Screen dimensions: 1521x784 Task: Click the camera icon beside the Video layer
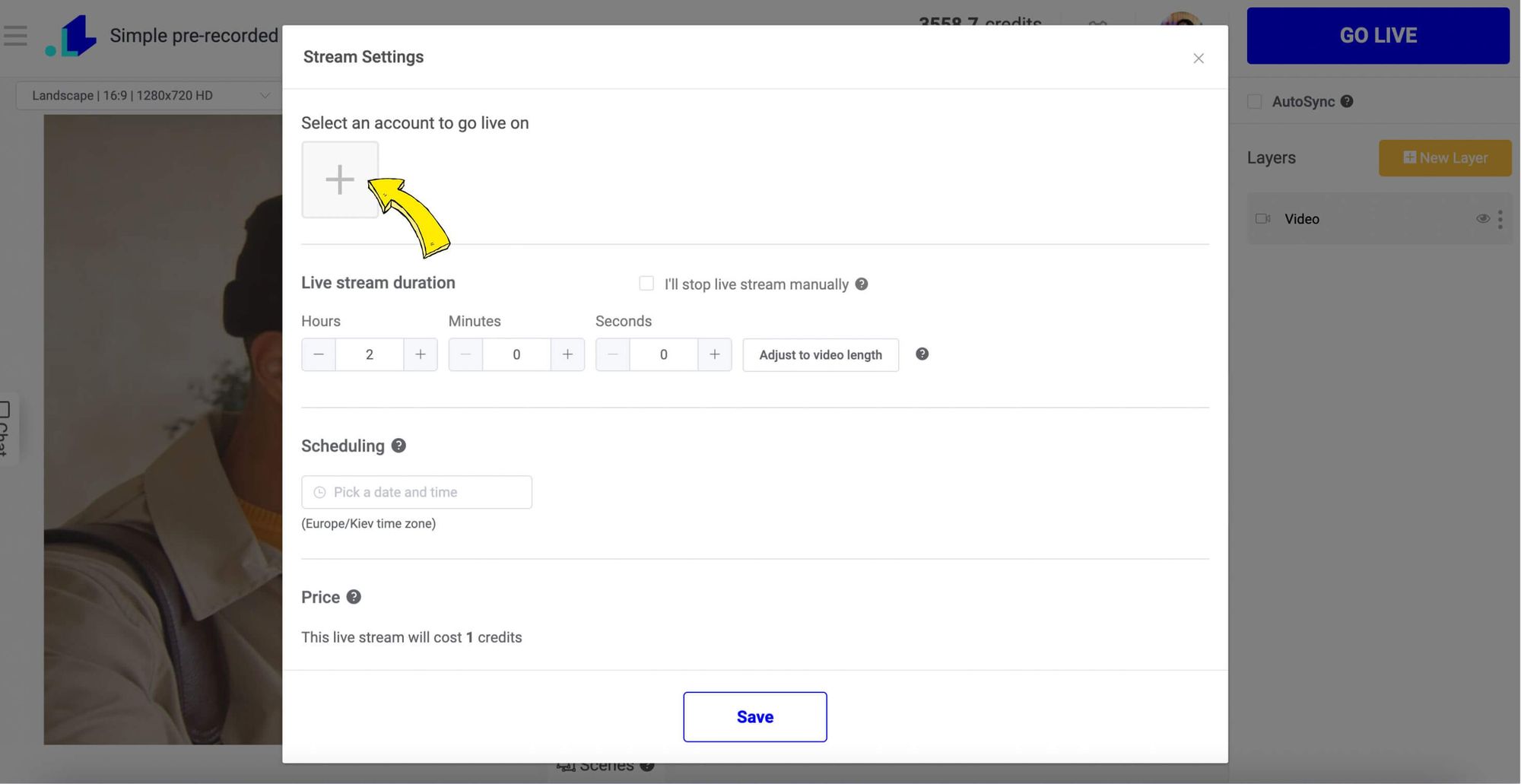(x=1262, y=218)
